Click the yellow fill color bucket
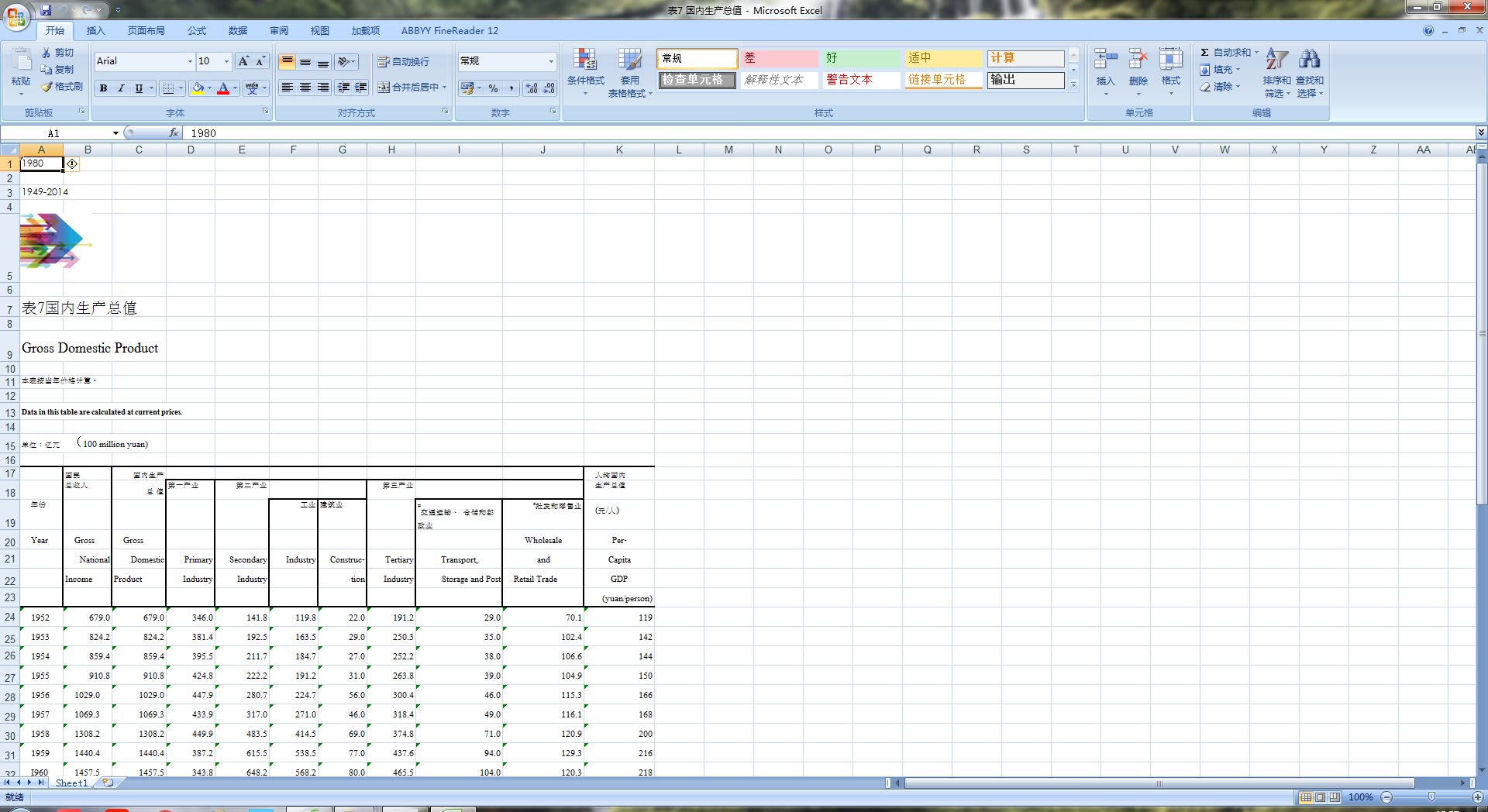 [x=198, y=88]
